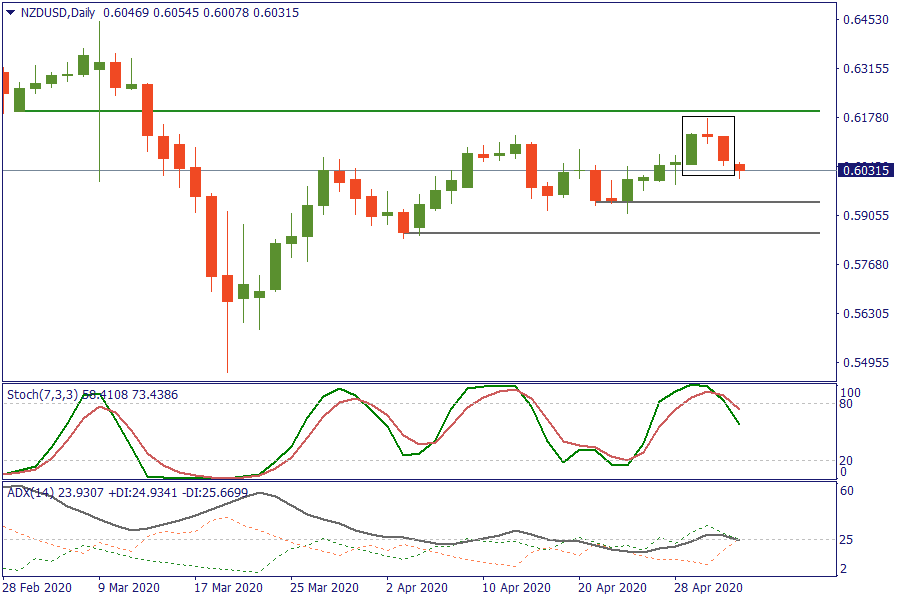Viewport: 900px width, 600px height.
Task: Click the highlighted current price tag 0.60315
Action: click(x=866, y=171)
